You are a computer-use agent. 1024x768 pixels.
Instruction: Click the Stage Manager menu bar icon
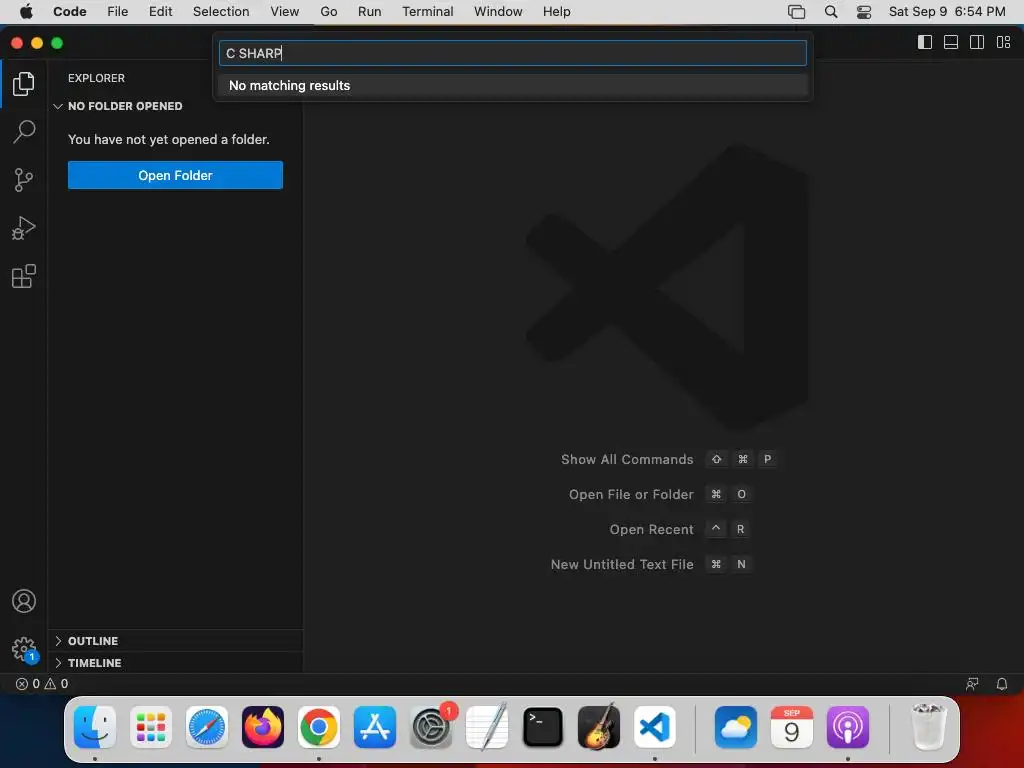pos(796,12)
